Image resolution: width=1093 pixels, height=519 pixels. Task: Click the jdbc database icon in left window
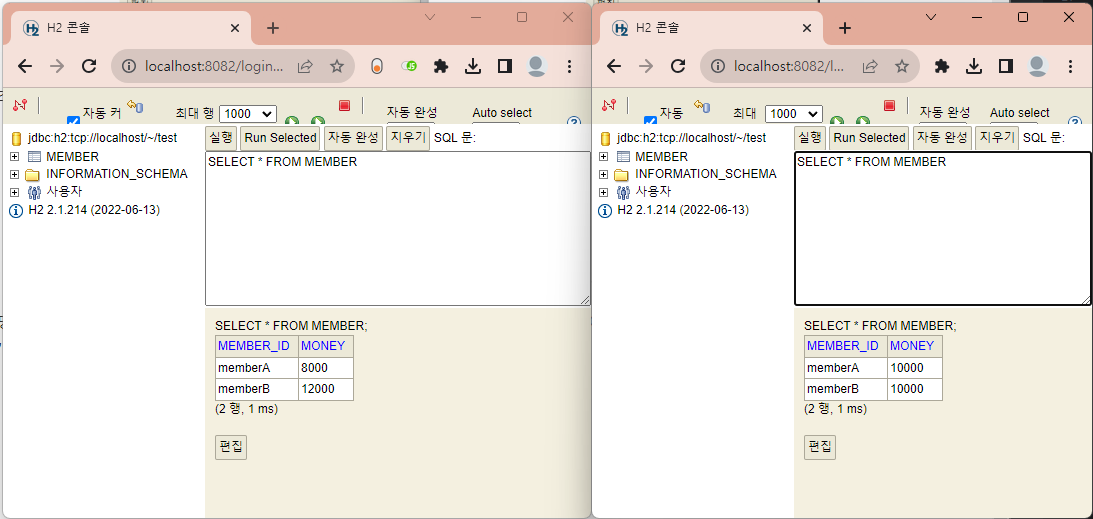[x=16, y=138]
